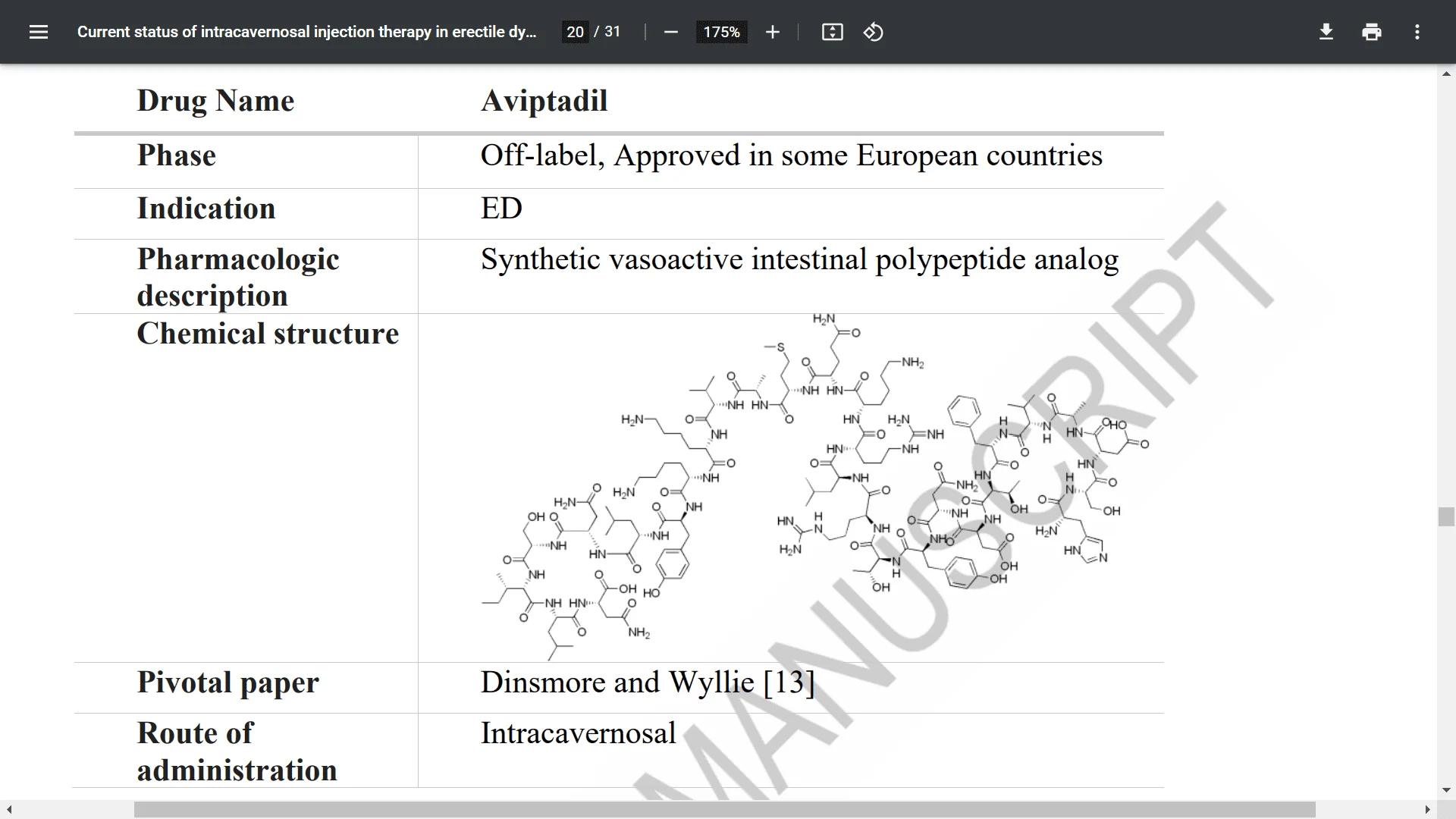Click the 'Drug Name' header cell

[x=215, y=101]
